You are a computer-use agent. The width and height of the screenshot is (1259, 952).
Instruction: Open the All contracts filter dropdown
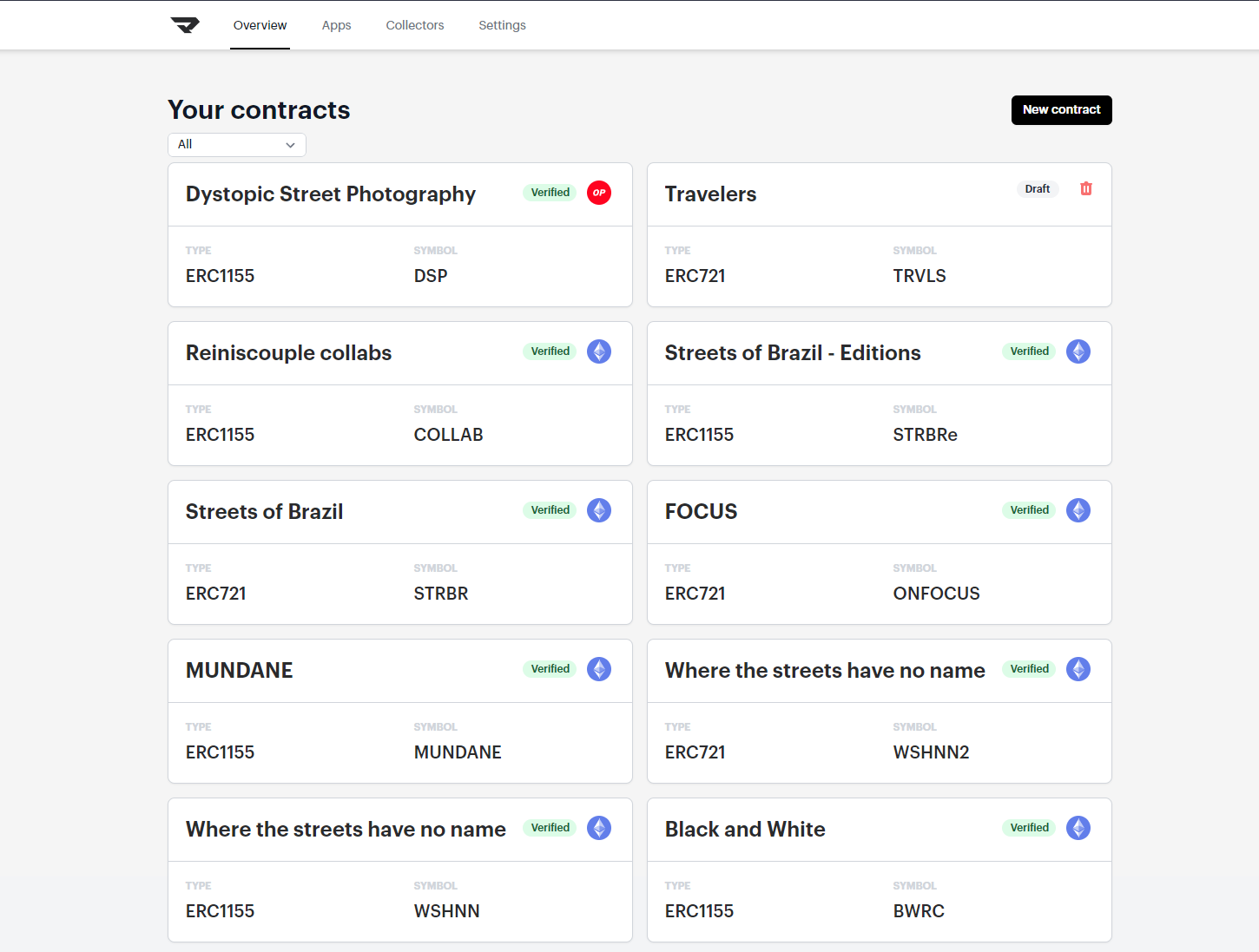click(237, 145)
